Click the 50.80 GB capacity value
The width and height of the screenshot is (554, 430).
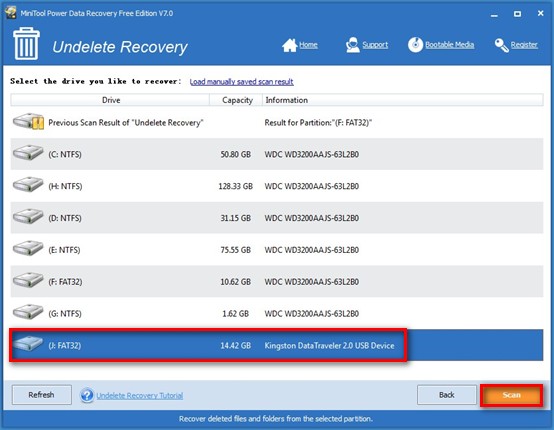click(236, 154)
